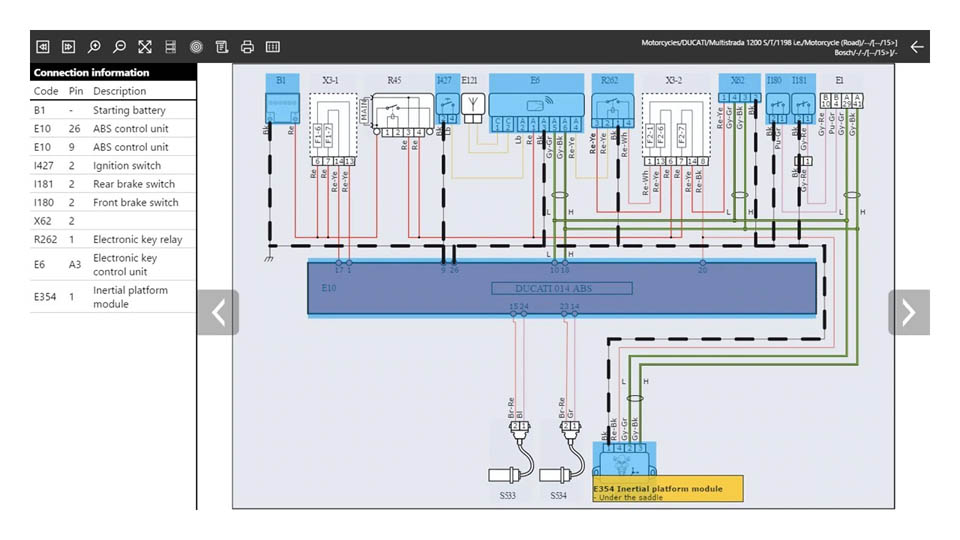The width and height of the screenshot is (960, 540).
Task: Click the Connection information panel header
Action: [113, 72]
